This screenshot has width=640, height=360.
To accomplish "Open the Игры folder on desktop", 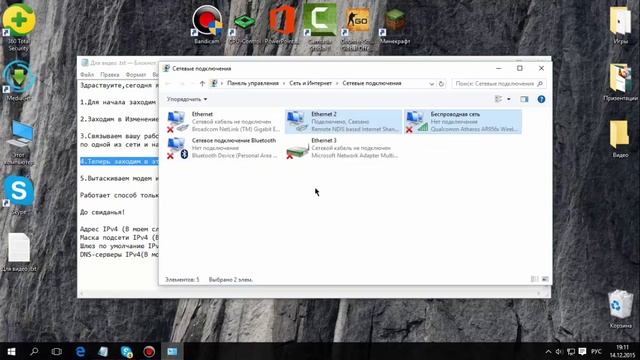I will click(620, 24).
